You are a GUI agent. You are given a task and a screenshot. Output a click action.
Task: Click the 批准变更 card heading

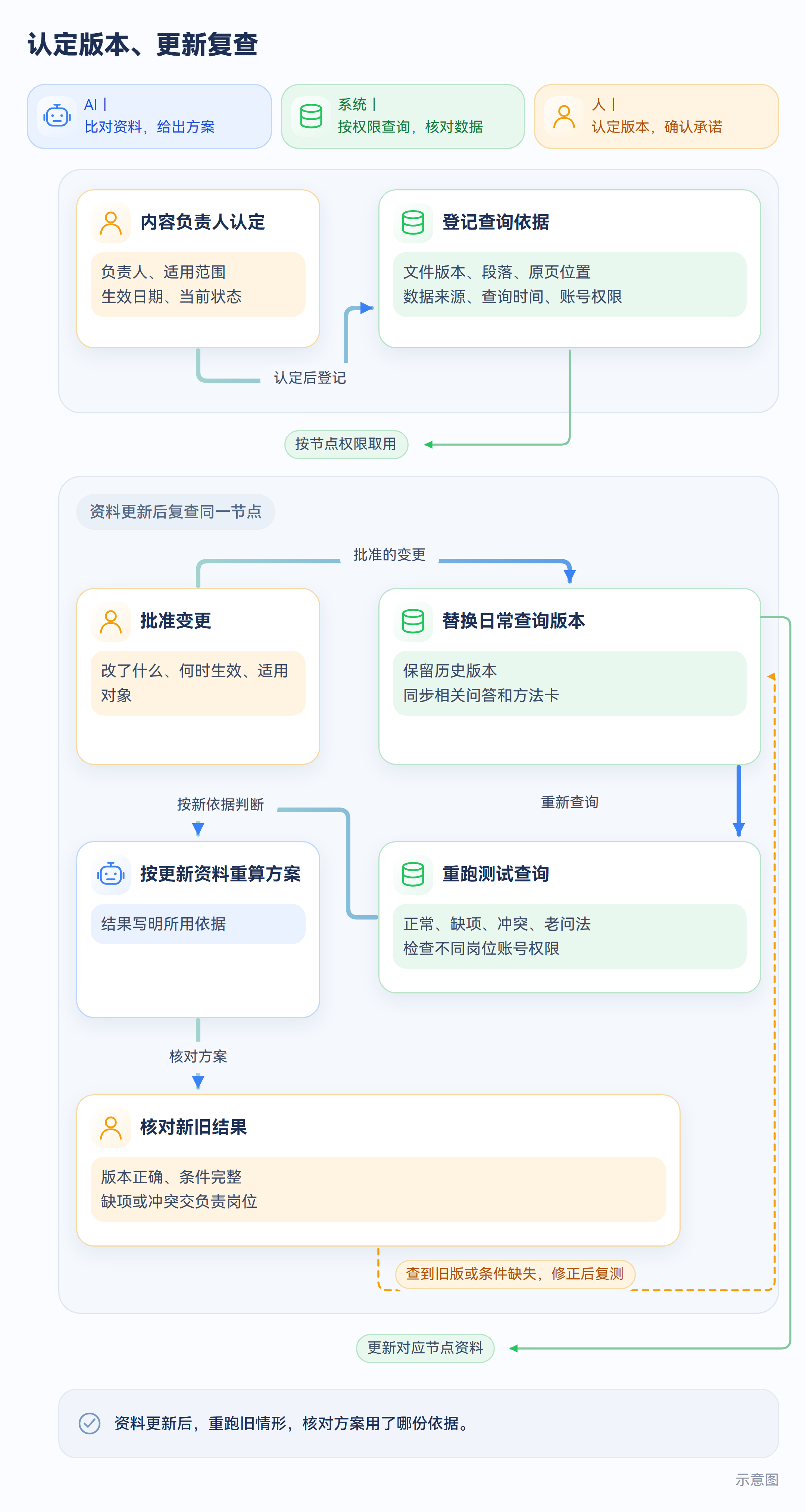pos(175,621)
